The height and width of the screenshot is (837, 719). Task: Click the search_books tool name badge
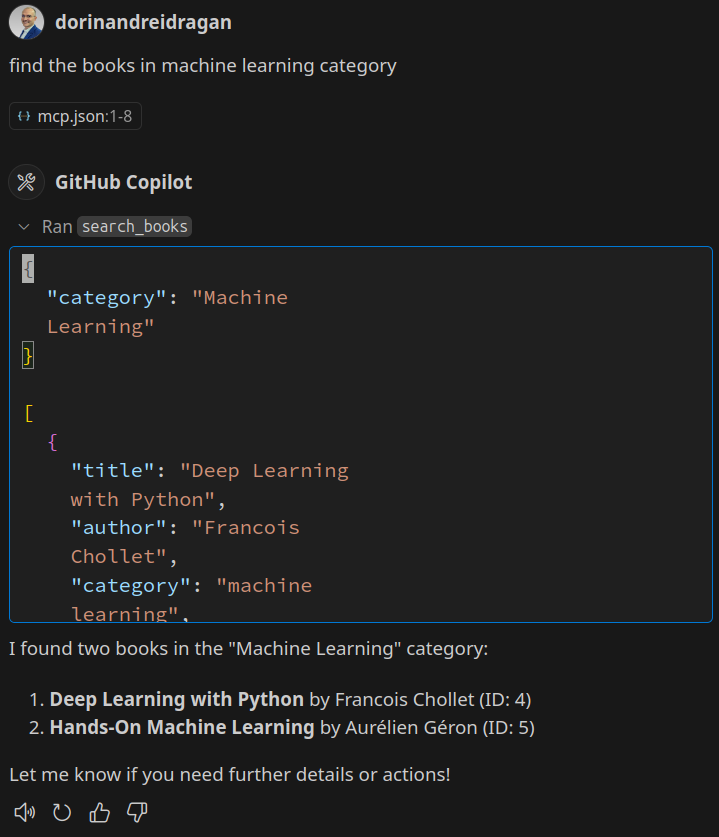tap(134, 227)
